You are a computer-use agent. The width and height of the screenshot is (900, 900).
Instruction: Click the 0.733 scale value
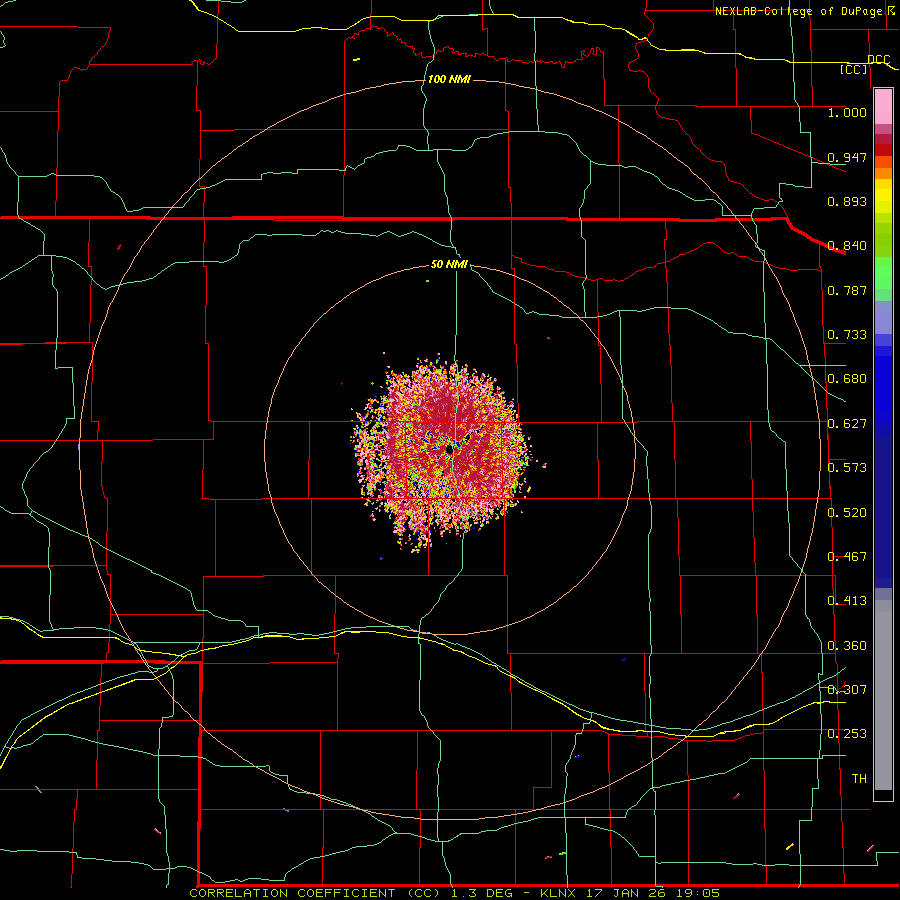[x=847, y=335]
